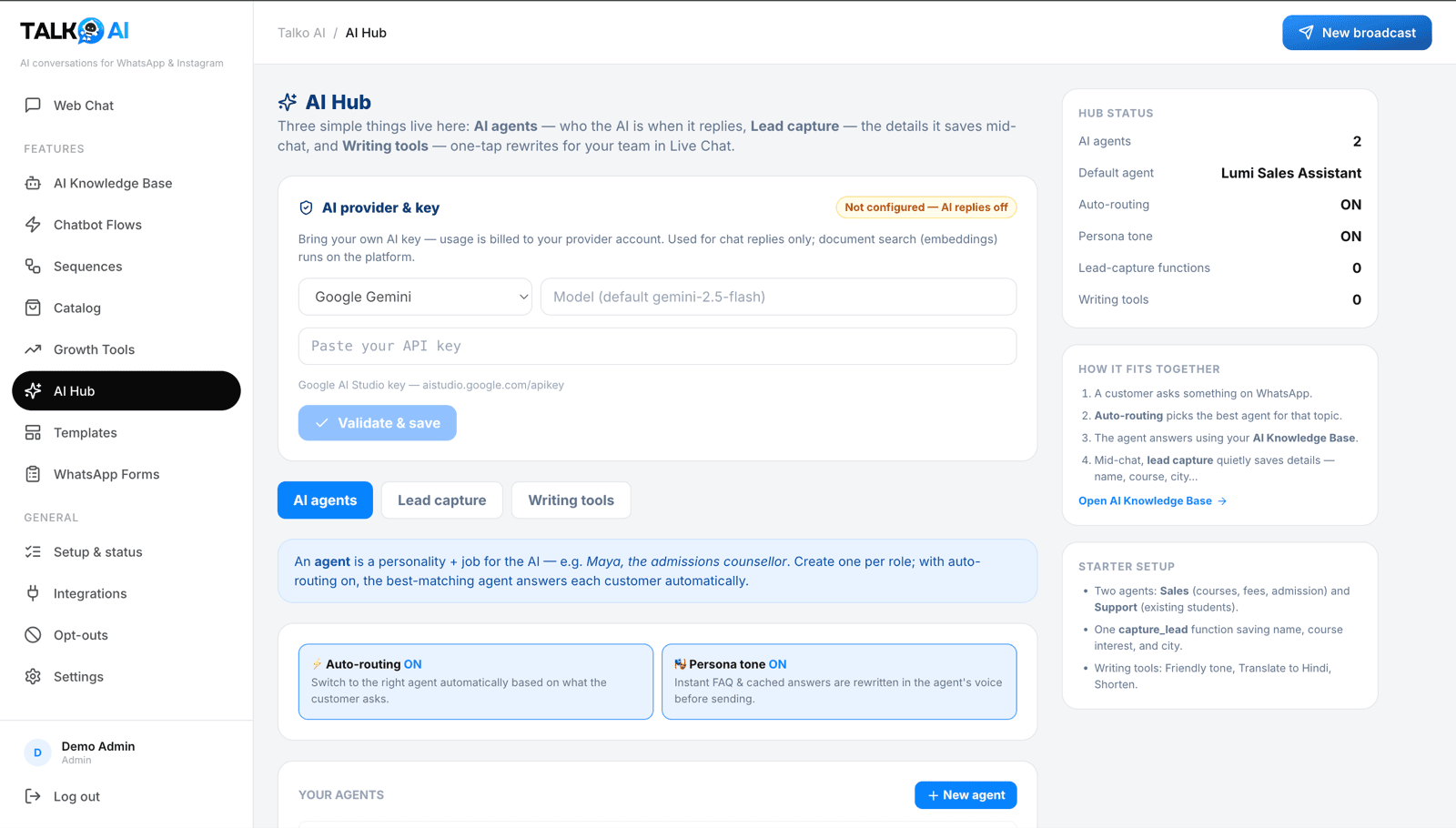Click the paper plane icon on New broadcast
The height and width of the screenshot is (828, 1456).
[1306, 33]
